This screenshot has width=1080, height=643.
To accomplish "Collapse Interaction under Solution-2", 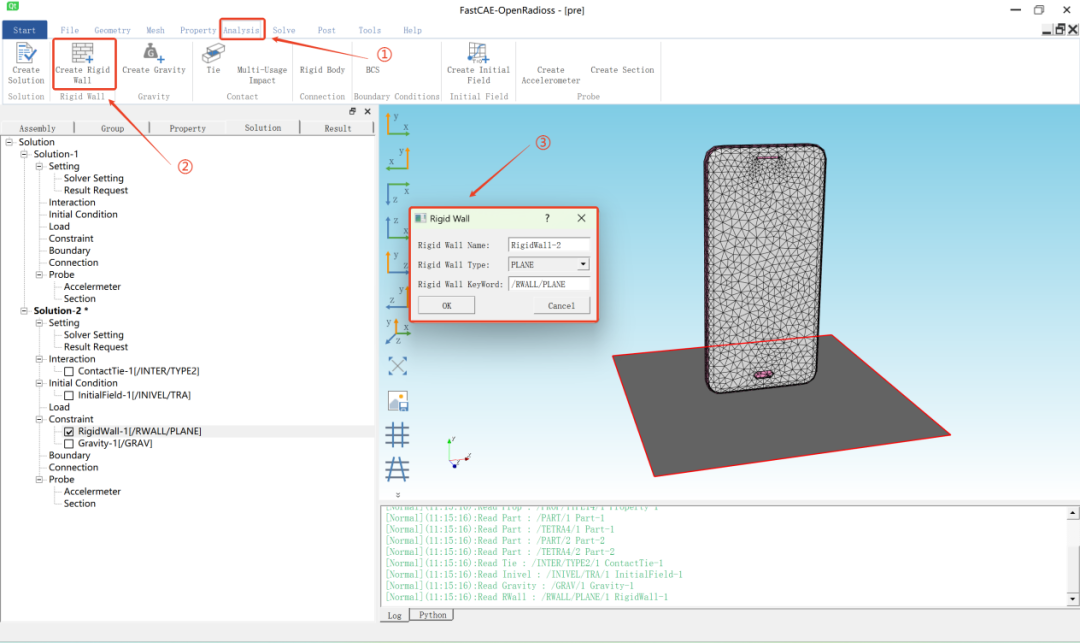I will 39,359.
